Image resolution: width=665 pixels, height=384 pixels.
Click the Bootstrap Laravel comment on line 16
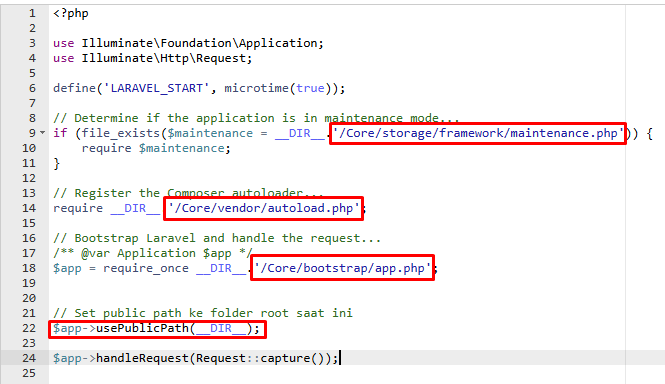[217, 238]
